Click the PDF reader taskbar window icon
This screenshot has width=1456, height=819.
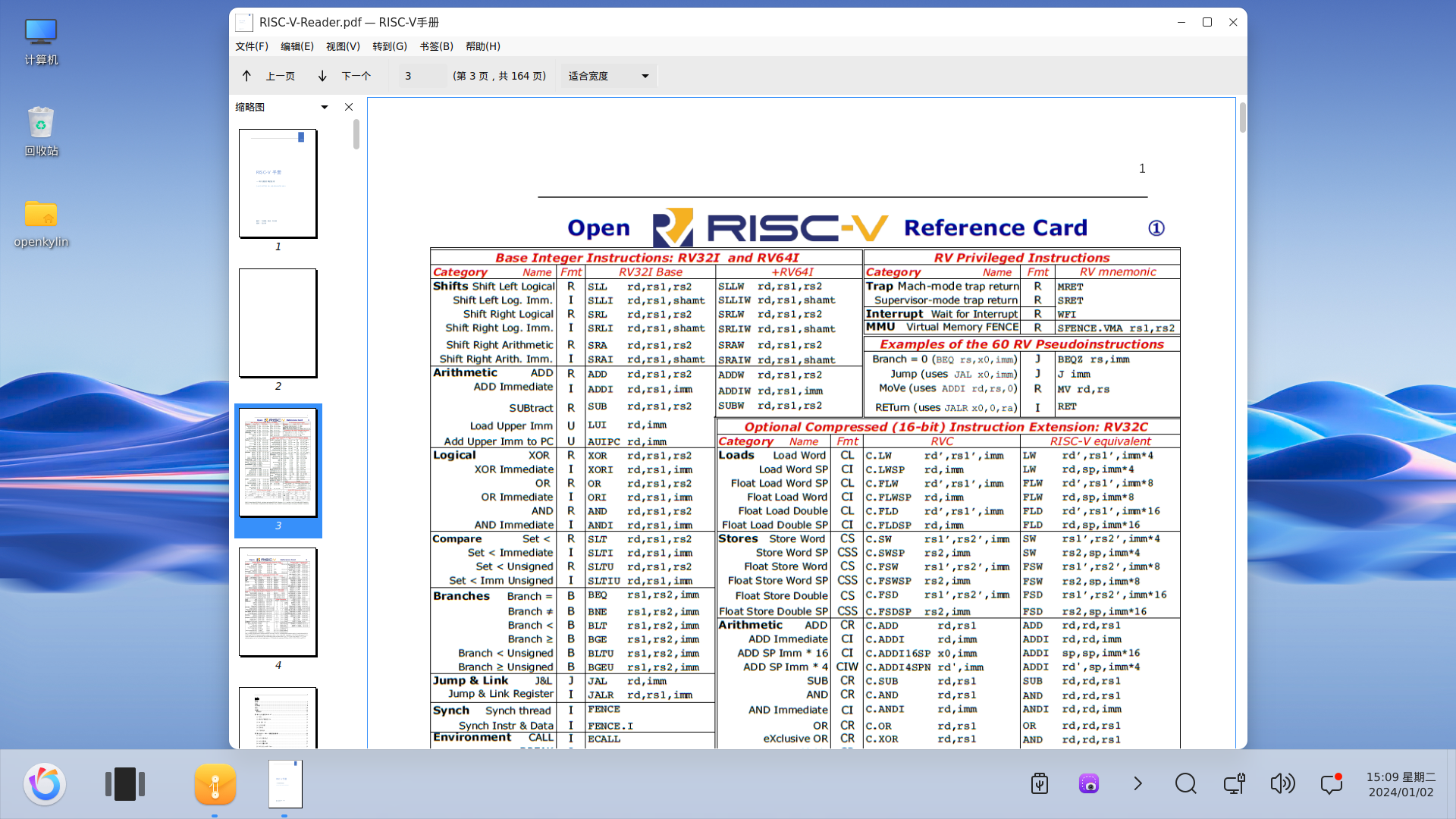(285, 784)
